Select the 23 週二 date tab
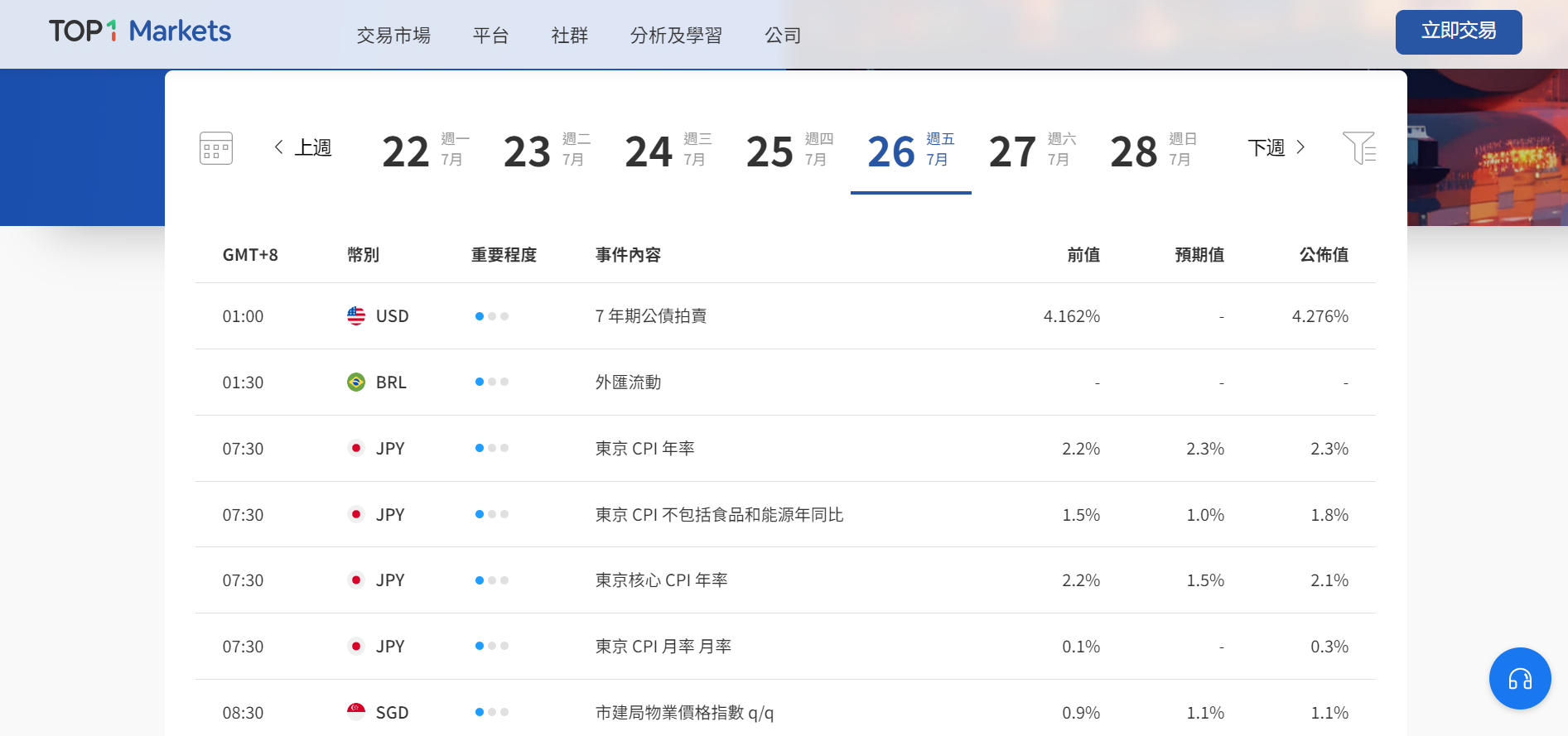 (547, 151)
